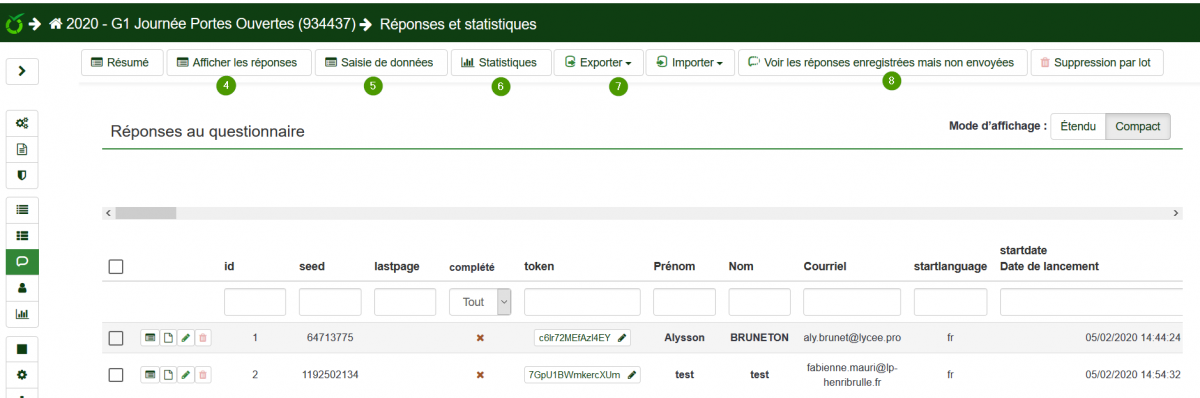Expand the sidebar with the chevron button
The width and height of the screenshot is (1200, 398).
[x=22, y=71]
